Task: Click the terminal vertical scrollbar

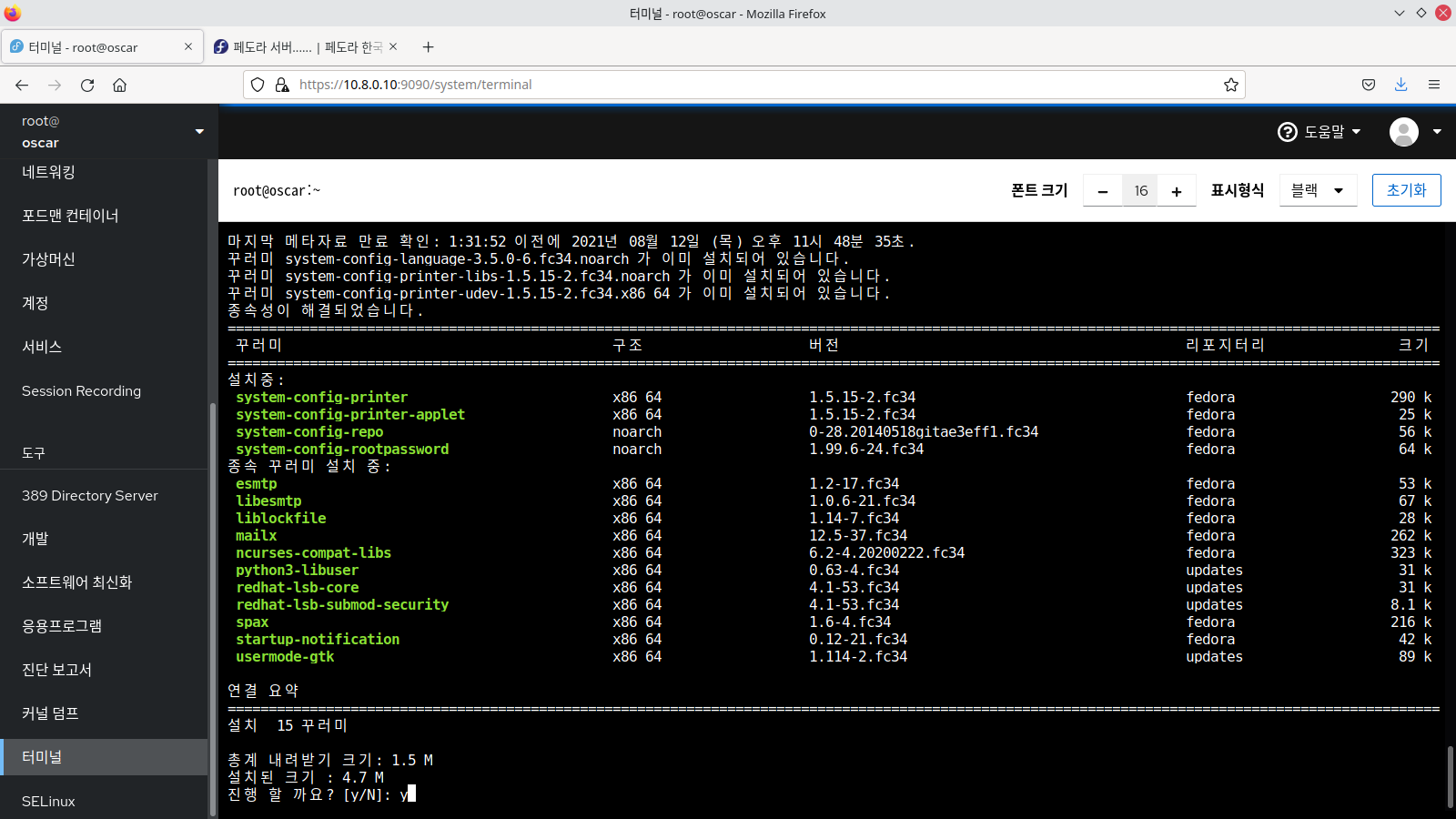Action: 1450,776
